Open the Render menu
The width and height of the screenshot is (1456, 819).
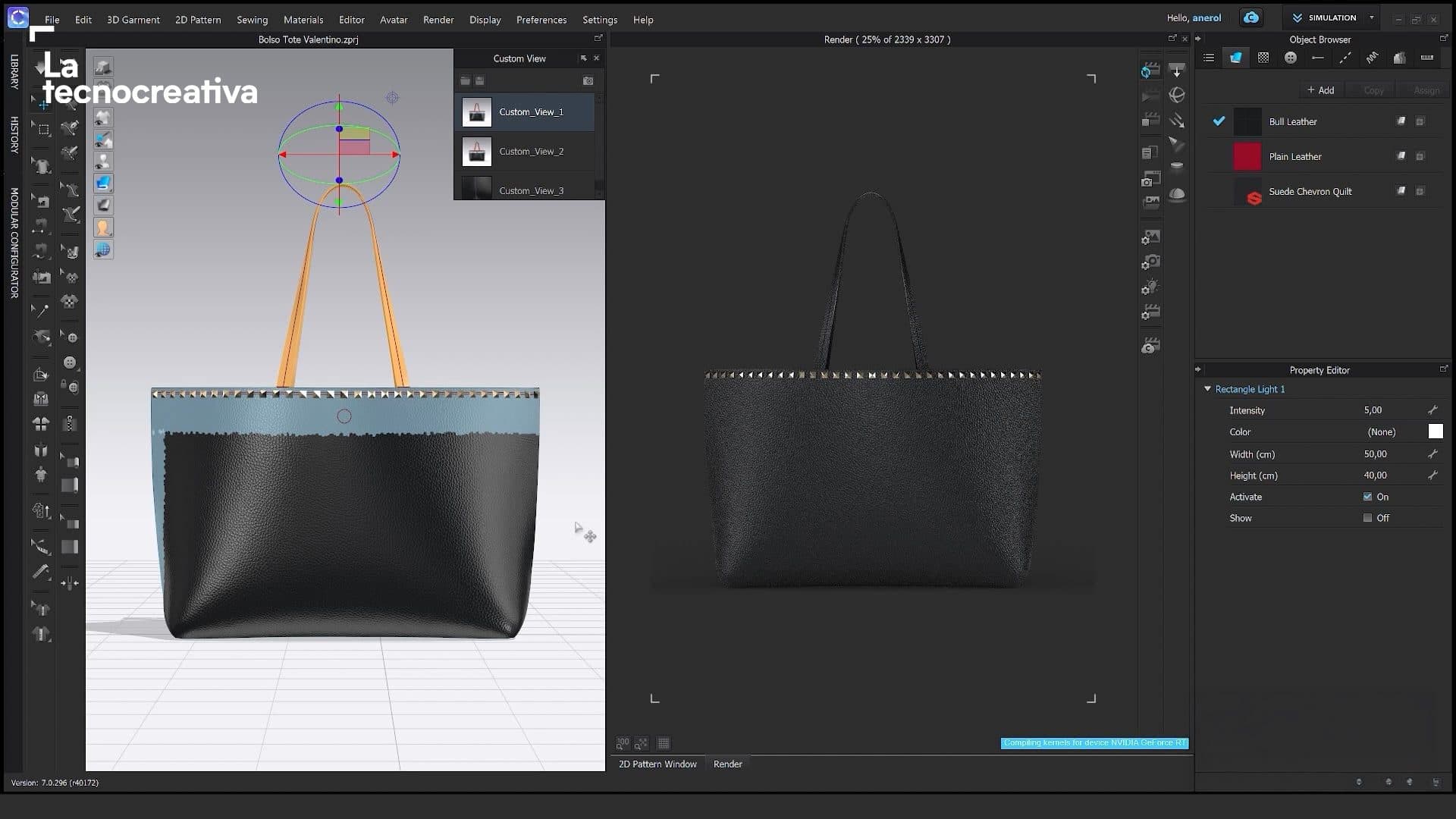point(438,20)
